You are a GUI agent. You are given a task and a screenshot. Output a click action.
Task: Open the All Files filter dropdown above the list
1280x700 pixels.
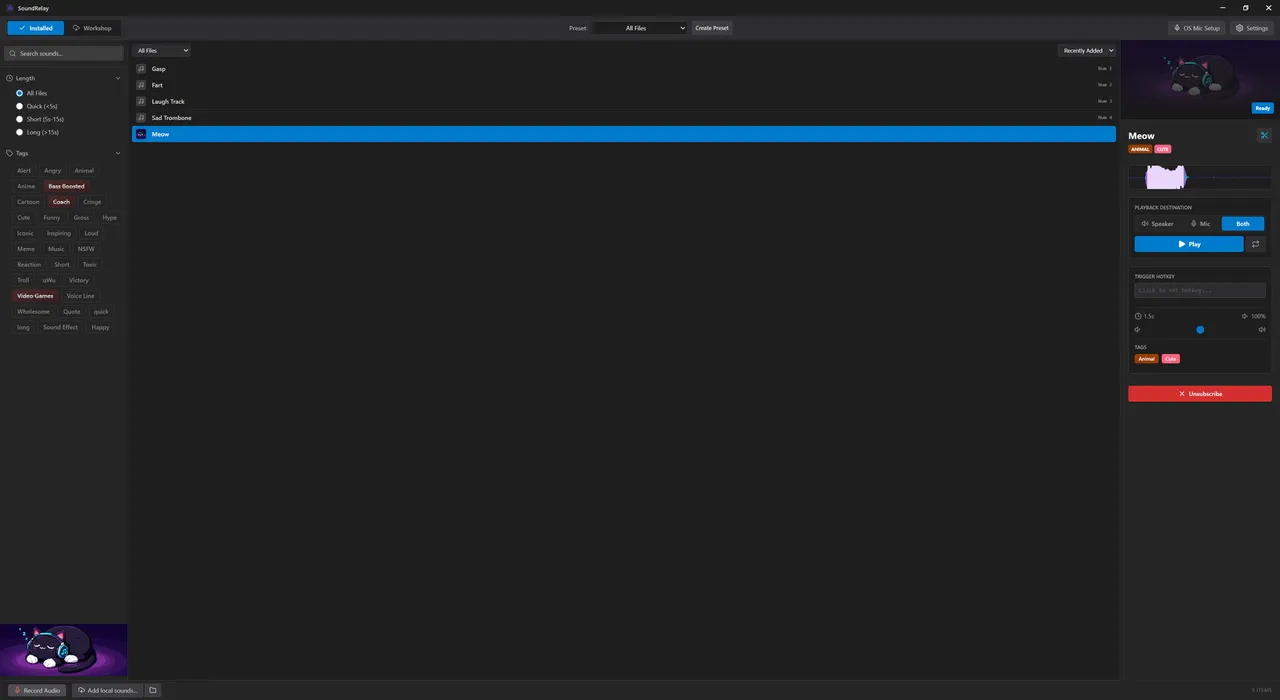pos(162,50)
